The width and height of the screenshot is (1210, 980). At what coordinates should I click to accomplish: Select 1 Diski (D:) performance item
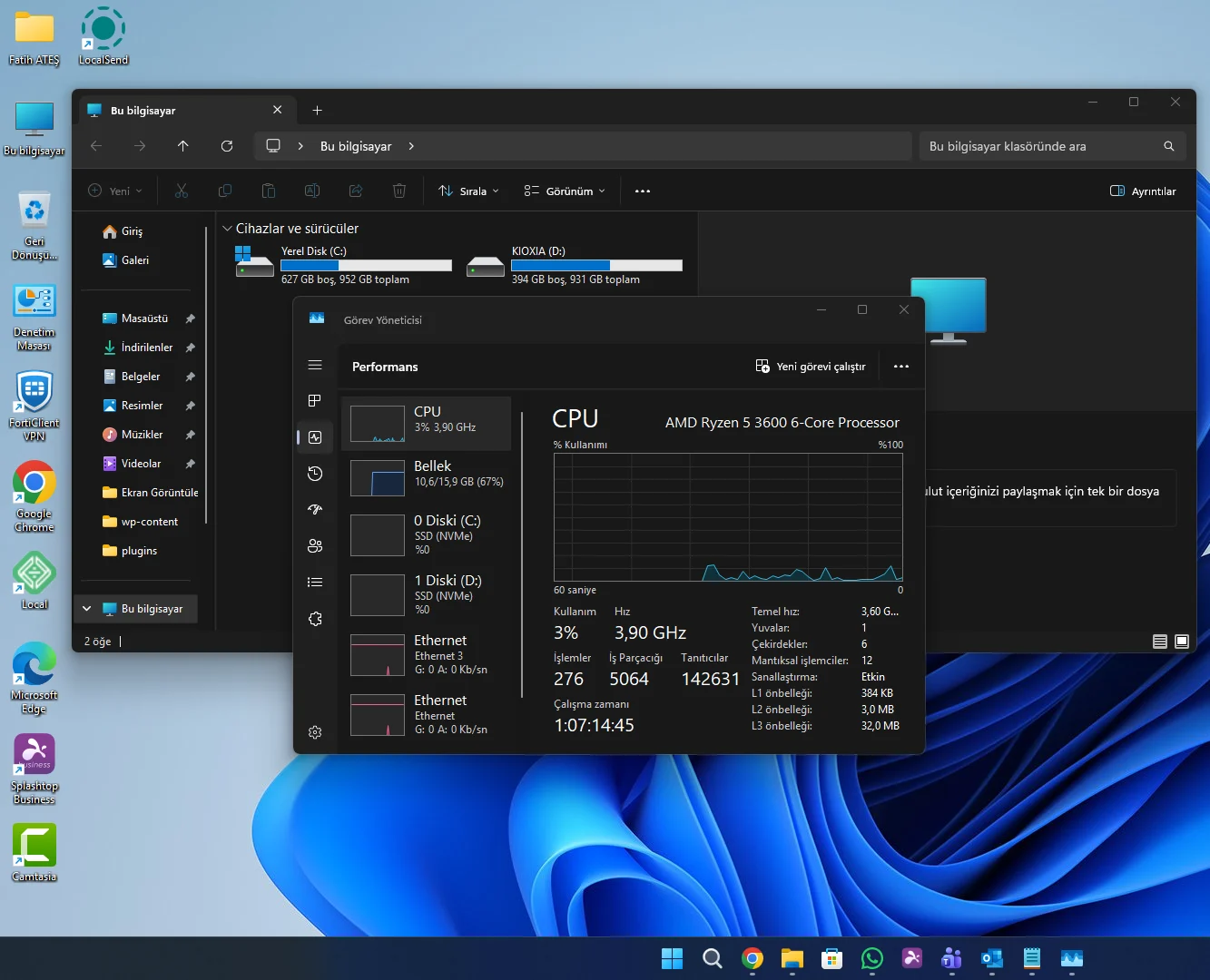pos(427,594)
